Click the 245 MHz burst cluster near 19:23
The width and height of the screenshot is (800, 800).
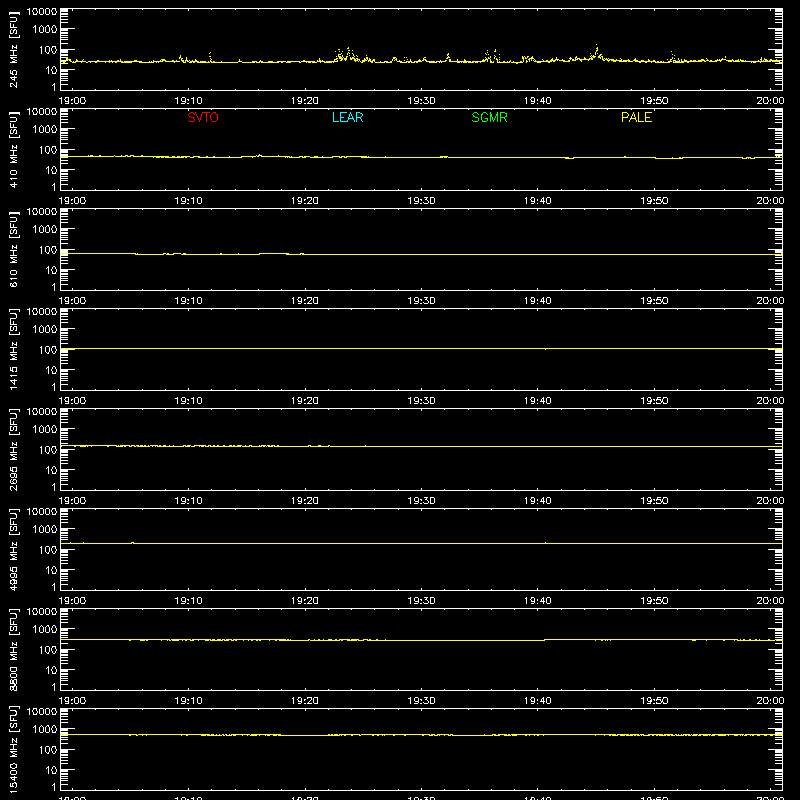point(348,54)
